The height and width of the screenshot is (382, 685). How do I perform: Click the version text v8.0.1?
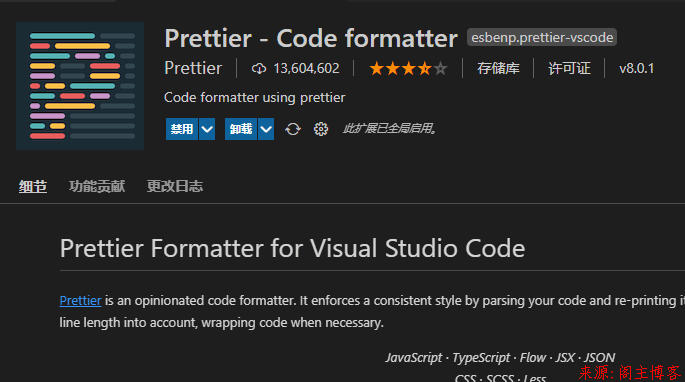[x=637, y=69]
